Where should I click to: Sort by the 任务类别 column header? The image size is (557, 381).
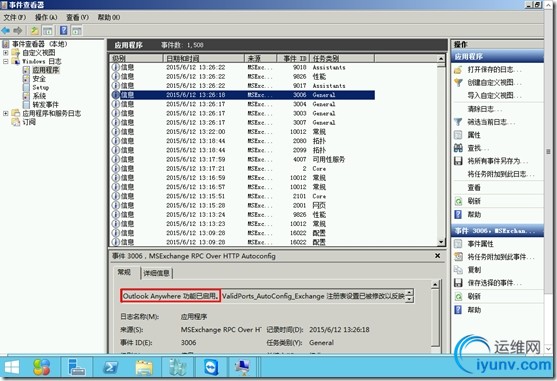pos(342,58)
